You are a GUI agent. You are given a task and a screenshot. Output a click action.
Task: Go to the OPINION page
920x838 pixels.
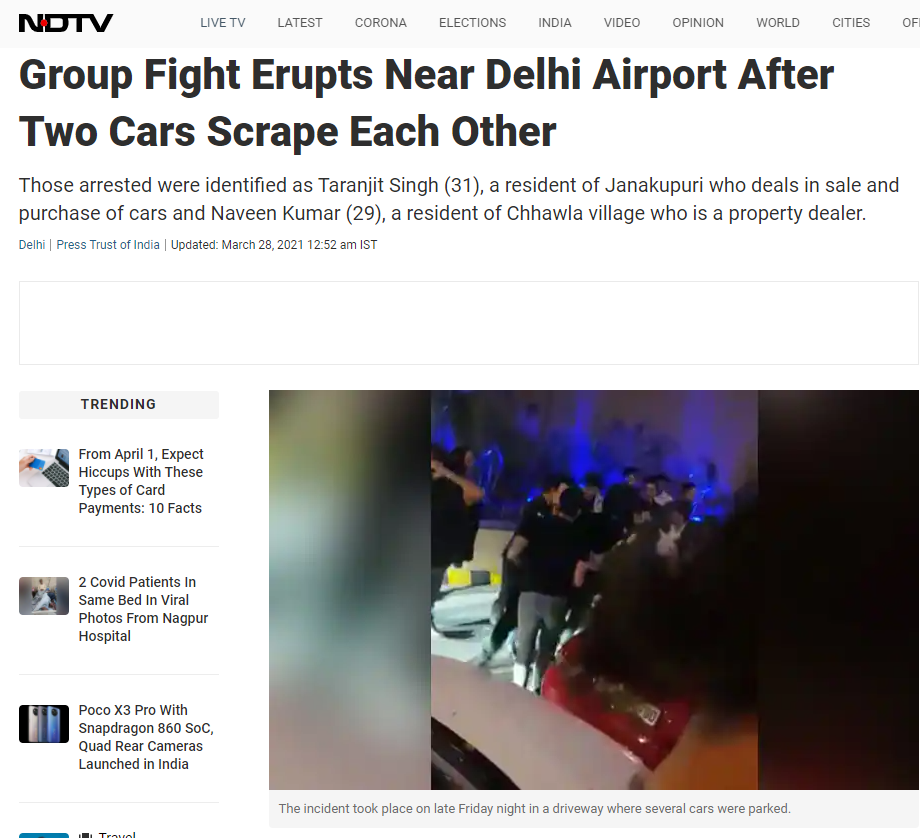click(x=698, y=23)
